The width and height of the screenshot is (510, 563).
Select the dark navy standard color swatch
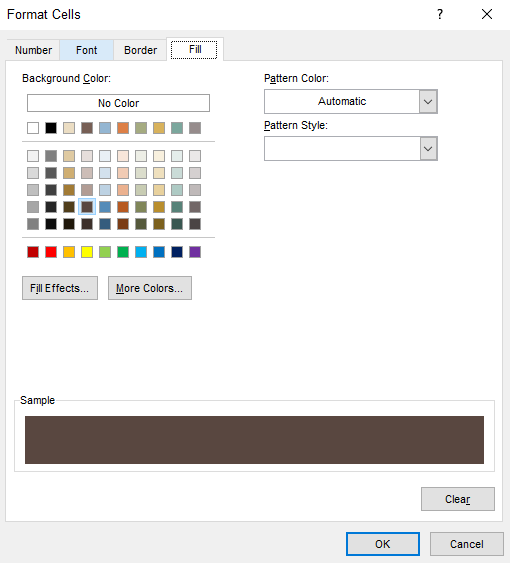(x=177, y=252)
